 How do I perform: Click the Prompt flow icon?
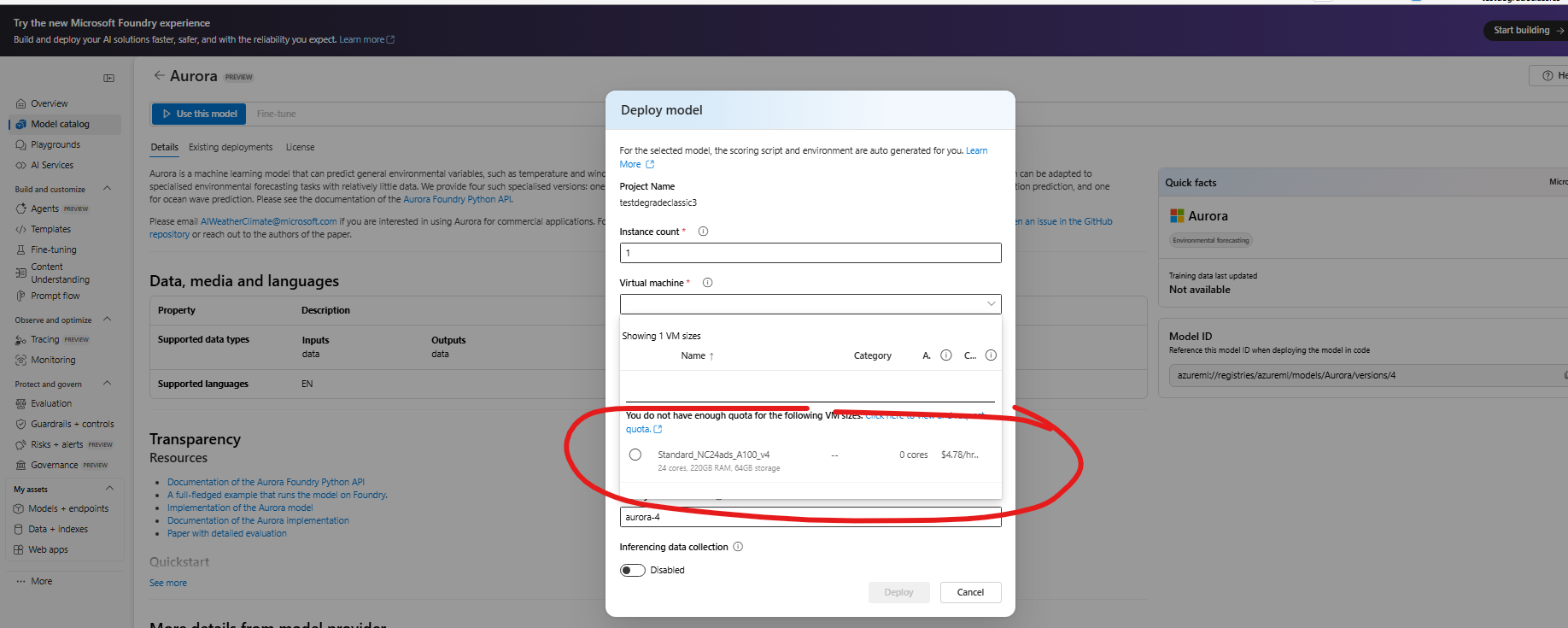tap(20, 296)
